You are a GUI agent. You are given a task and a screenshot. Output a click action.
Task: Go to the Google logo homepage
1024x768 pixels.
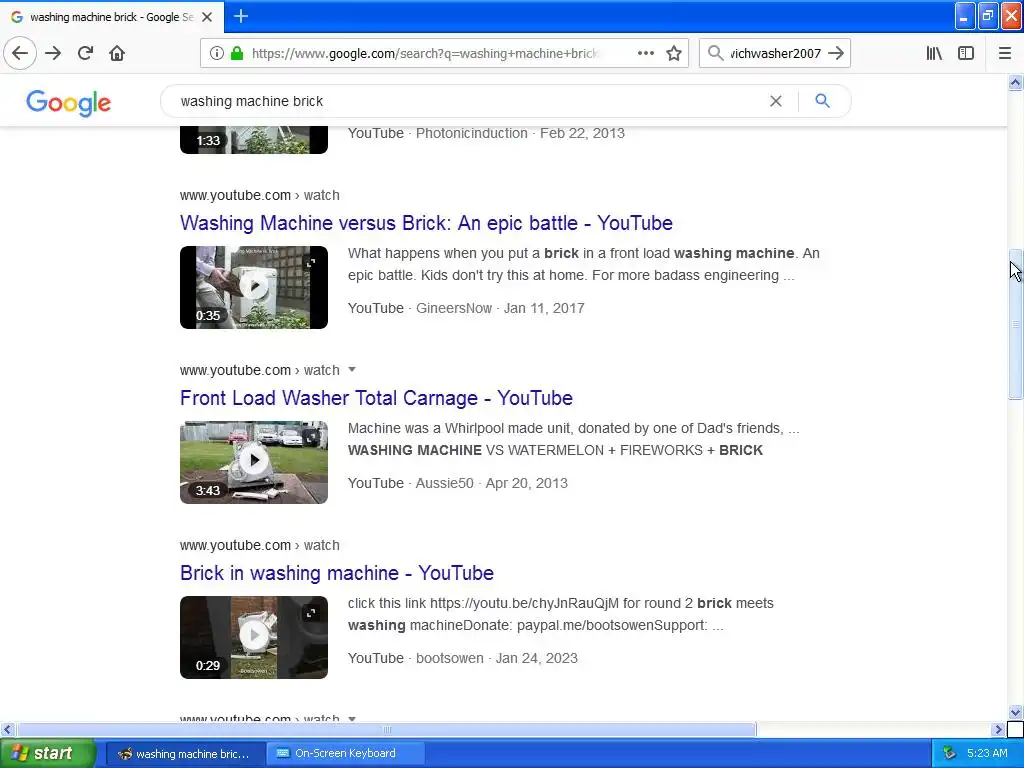(69, 103)
